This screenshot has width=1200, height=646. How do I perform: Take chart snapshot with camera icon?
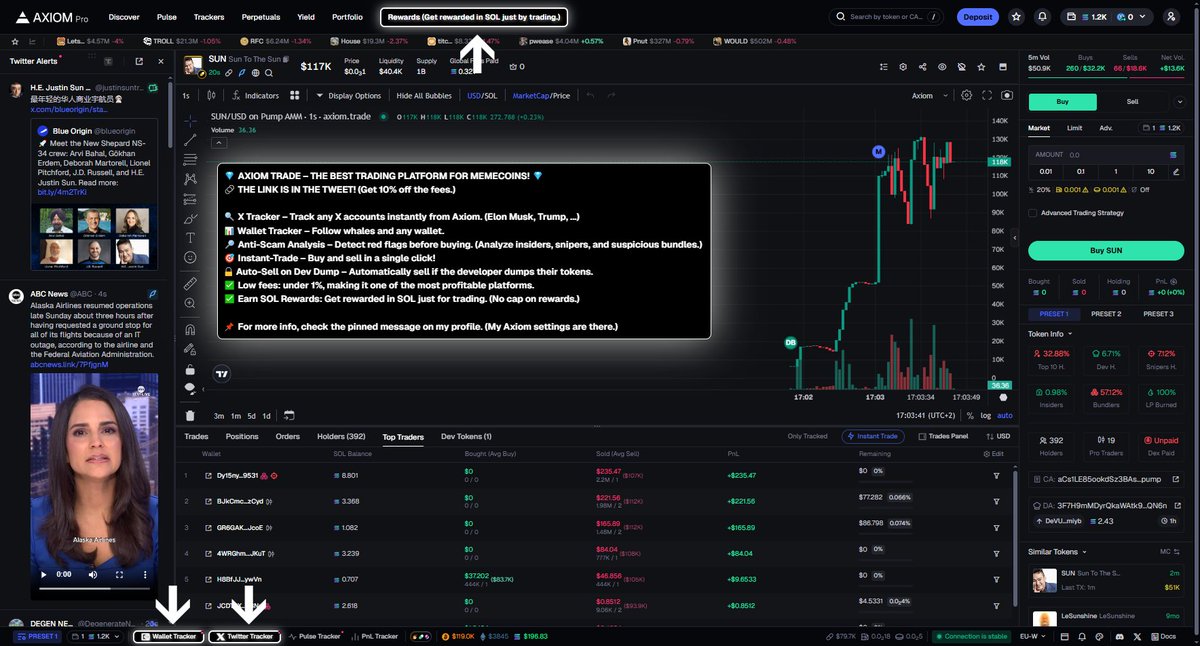pyautogui.click(x=1006, y=96)
